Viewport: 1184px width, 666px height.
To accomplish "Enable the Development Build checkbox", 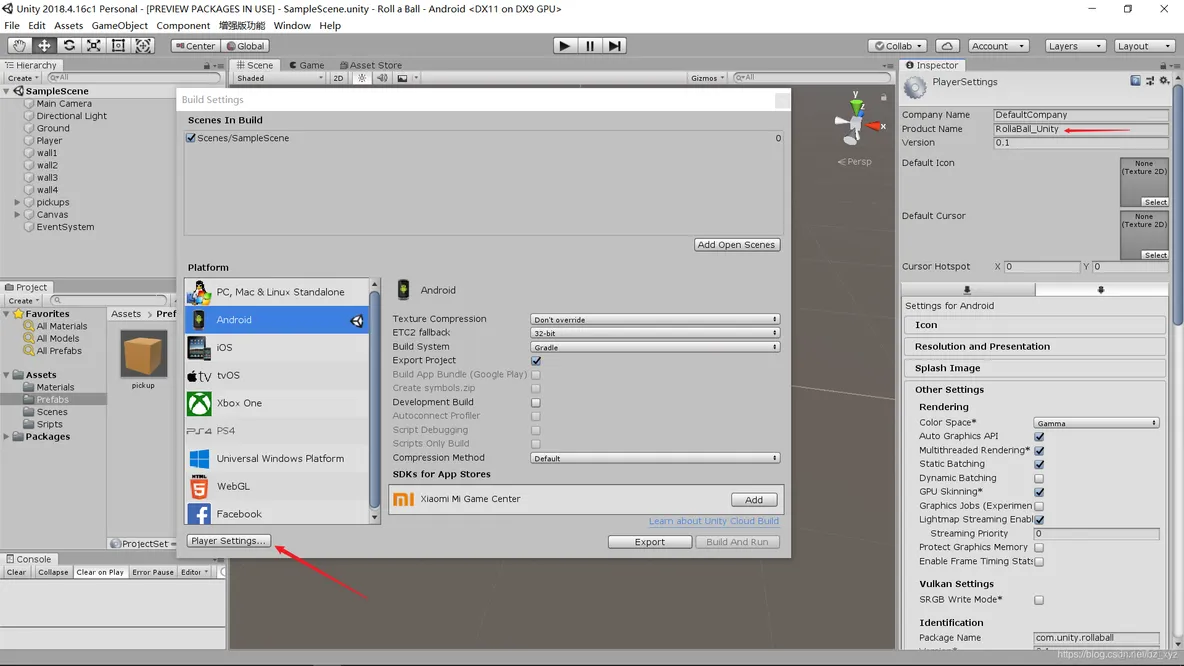I will pos(536,402).
